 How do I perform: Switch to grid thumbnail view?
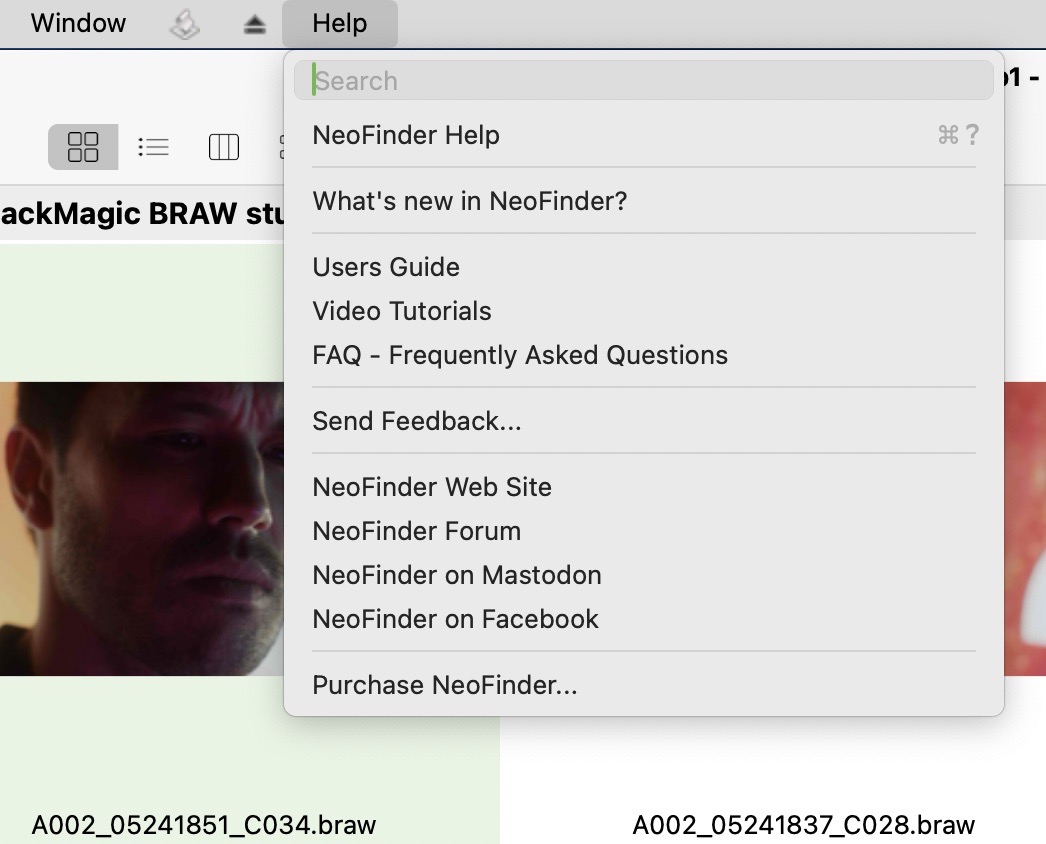pos(83,146)
